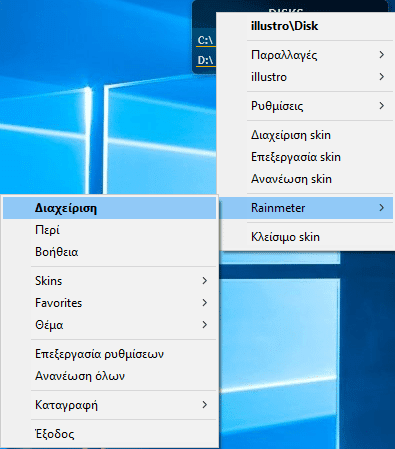Select Επεξεργασία ρυθμίσεων
Viewport: 395px width, 449px height.
coord(110,354)
